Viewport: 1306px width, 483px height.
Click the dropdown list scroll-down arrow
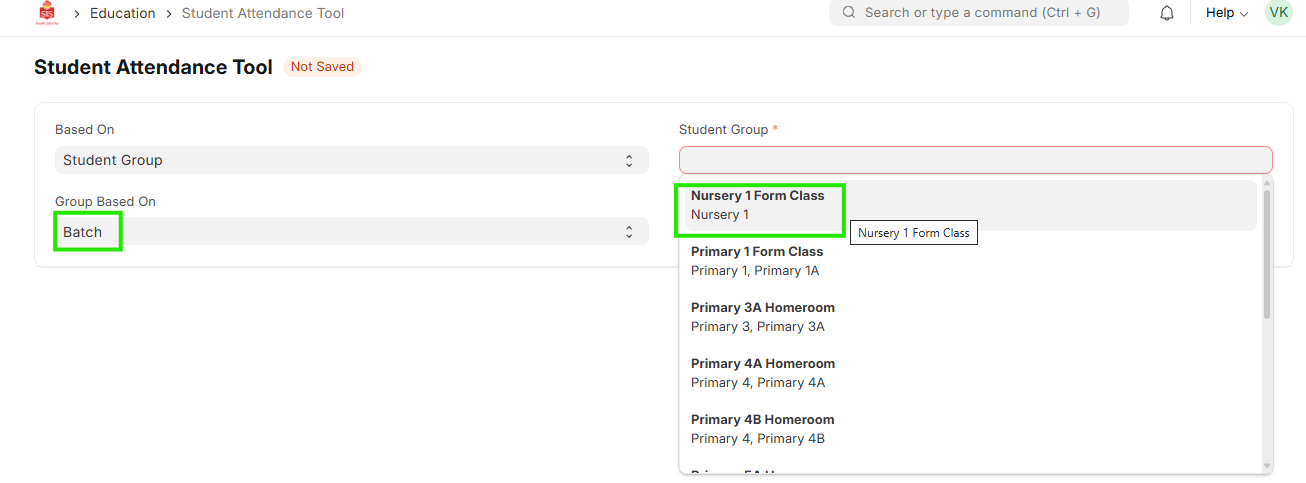click(1267, 466)
